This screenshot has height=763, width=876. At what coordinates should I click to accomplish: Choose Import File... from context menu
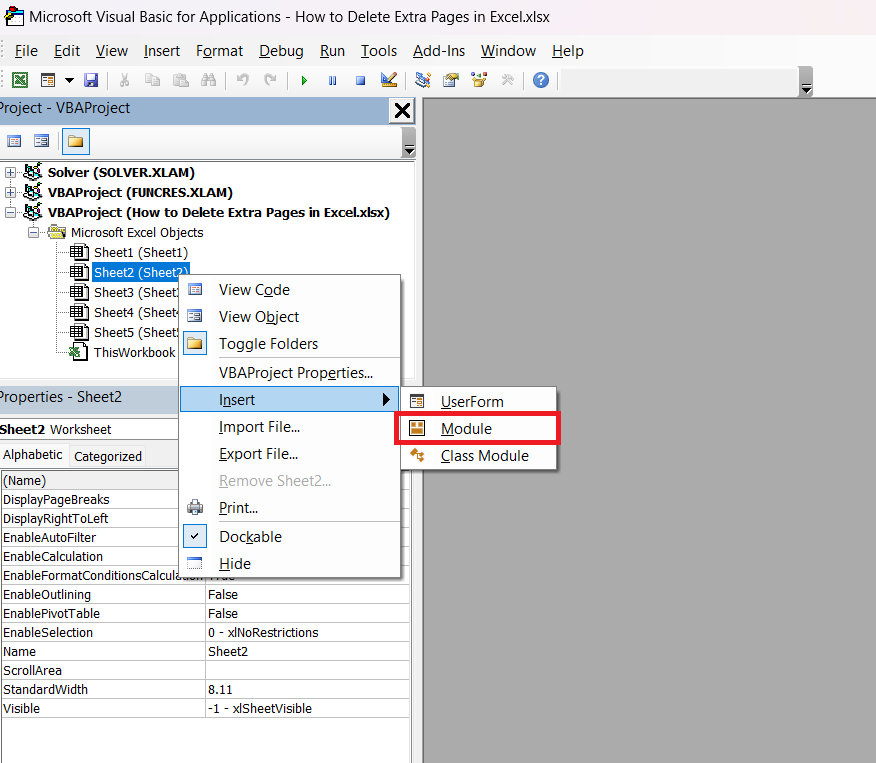[x=290, y=427]
